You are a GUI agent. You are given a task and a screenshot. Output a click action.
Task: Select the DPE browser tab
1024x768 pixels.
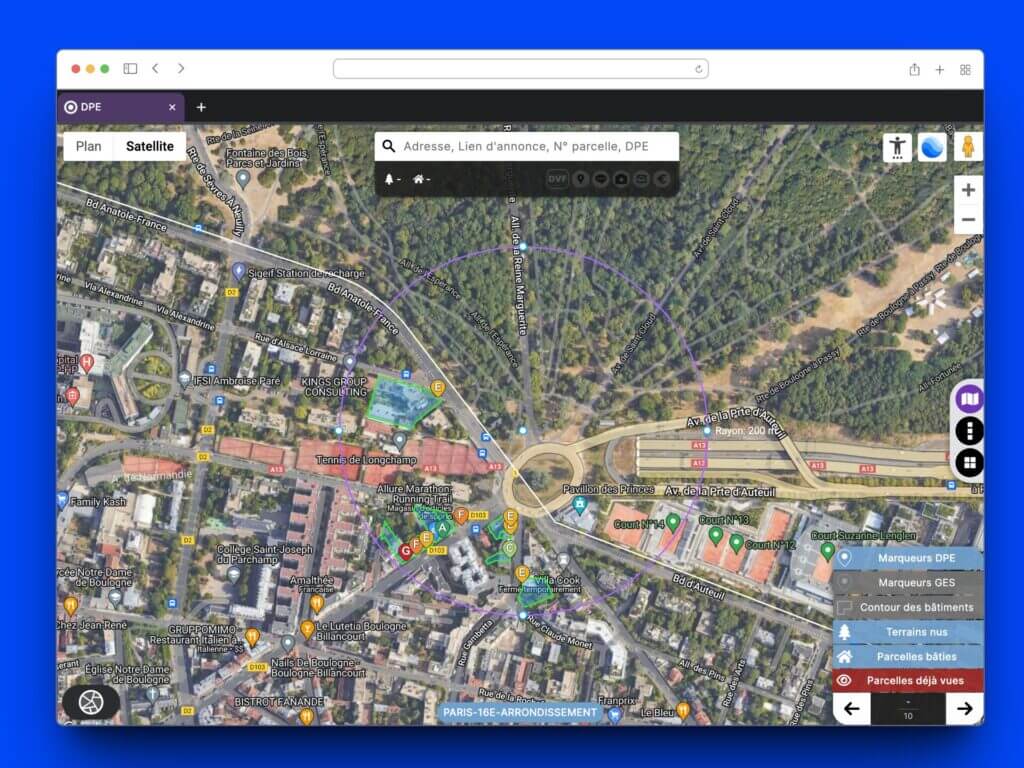pyautogui.click(x=120, y=107)
